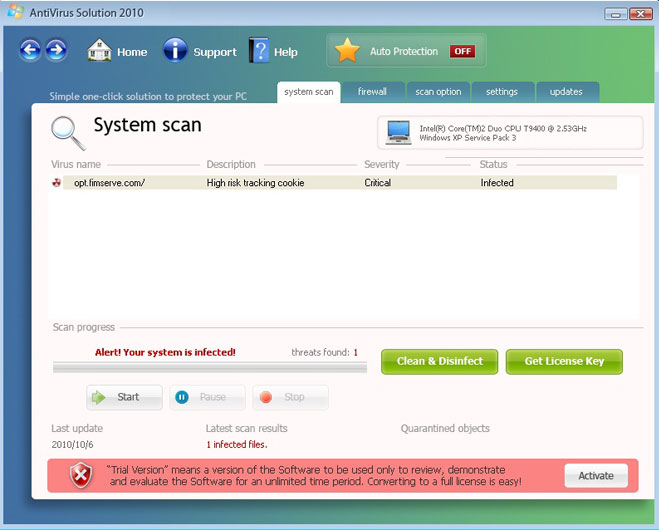Open the Home house icon
Viewport: 659px width, 530px height.
click(x=99, y=50)
